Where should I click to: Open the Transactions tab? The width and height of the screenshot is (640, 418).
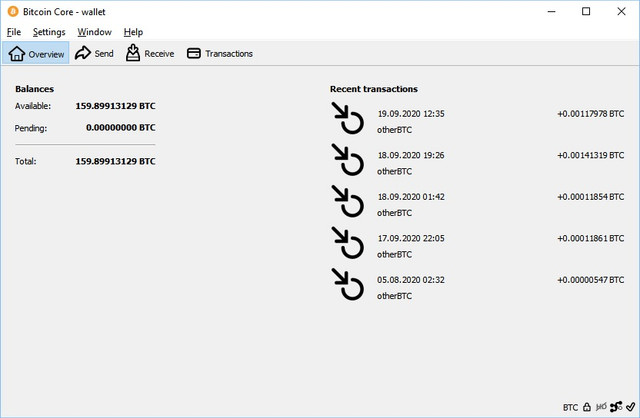[220, 53]
